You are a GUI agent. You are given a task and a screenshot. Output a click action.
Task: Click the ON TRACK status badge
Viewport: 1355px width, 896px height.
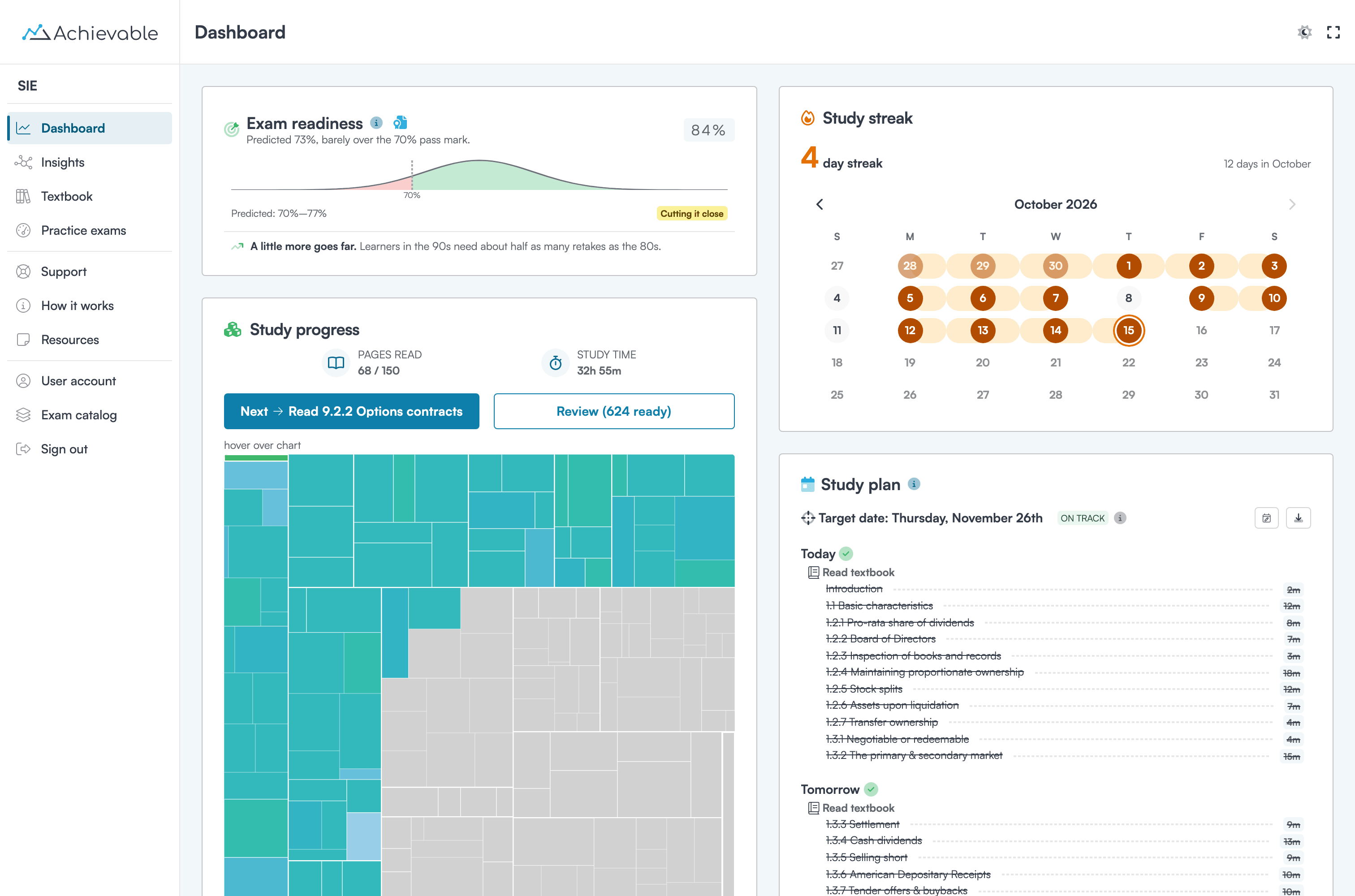click(1082, 518)
